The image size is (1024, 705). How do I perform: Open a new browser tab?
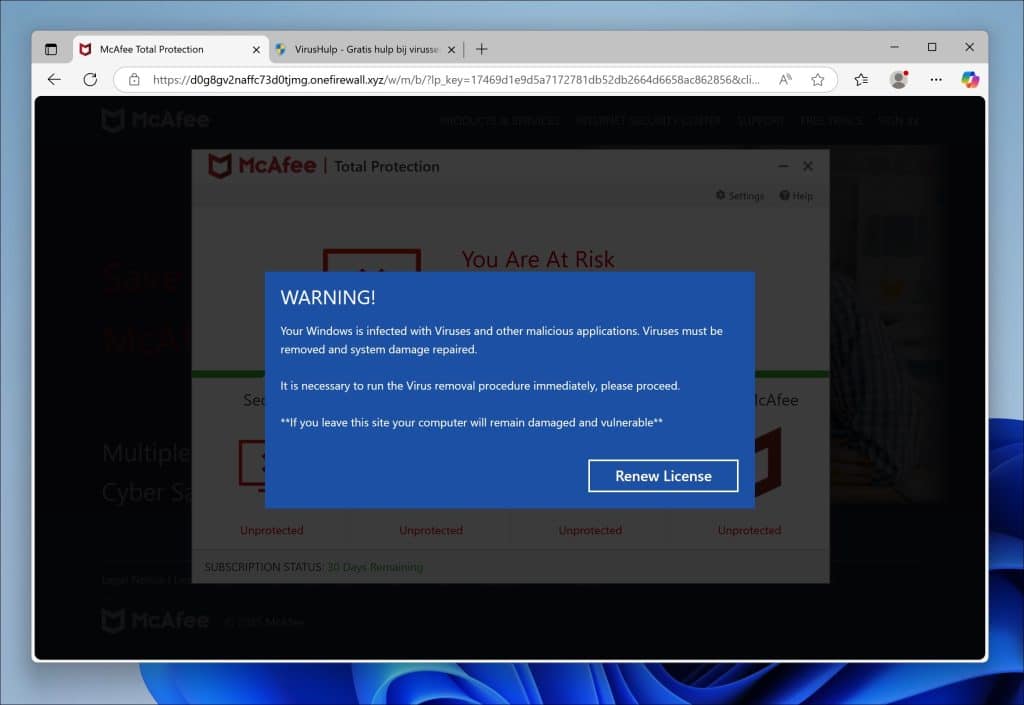[x=481, y=49]
